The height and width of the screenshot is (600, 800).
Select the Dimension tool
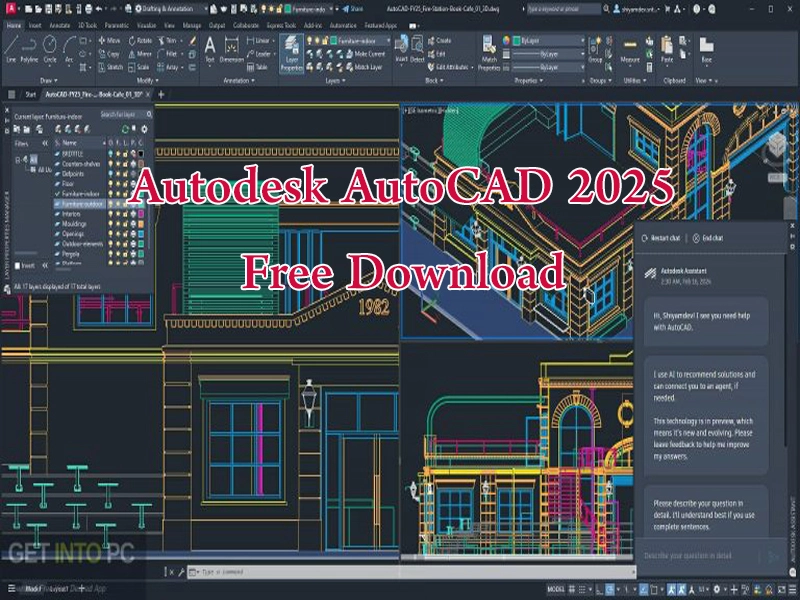tap(232, 49)
